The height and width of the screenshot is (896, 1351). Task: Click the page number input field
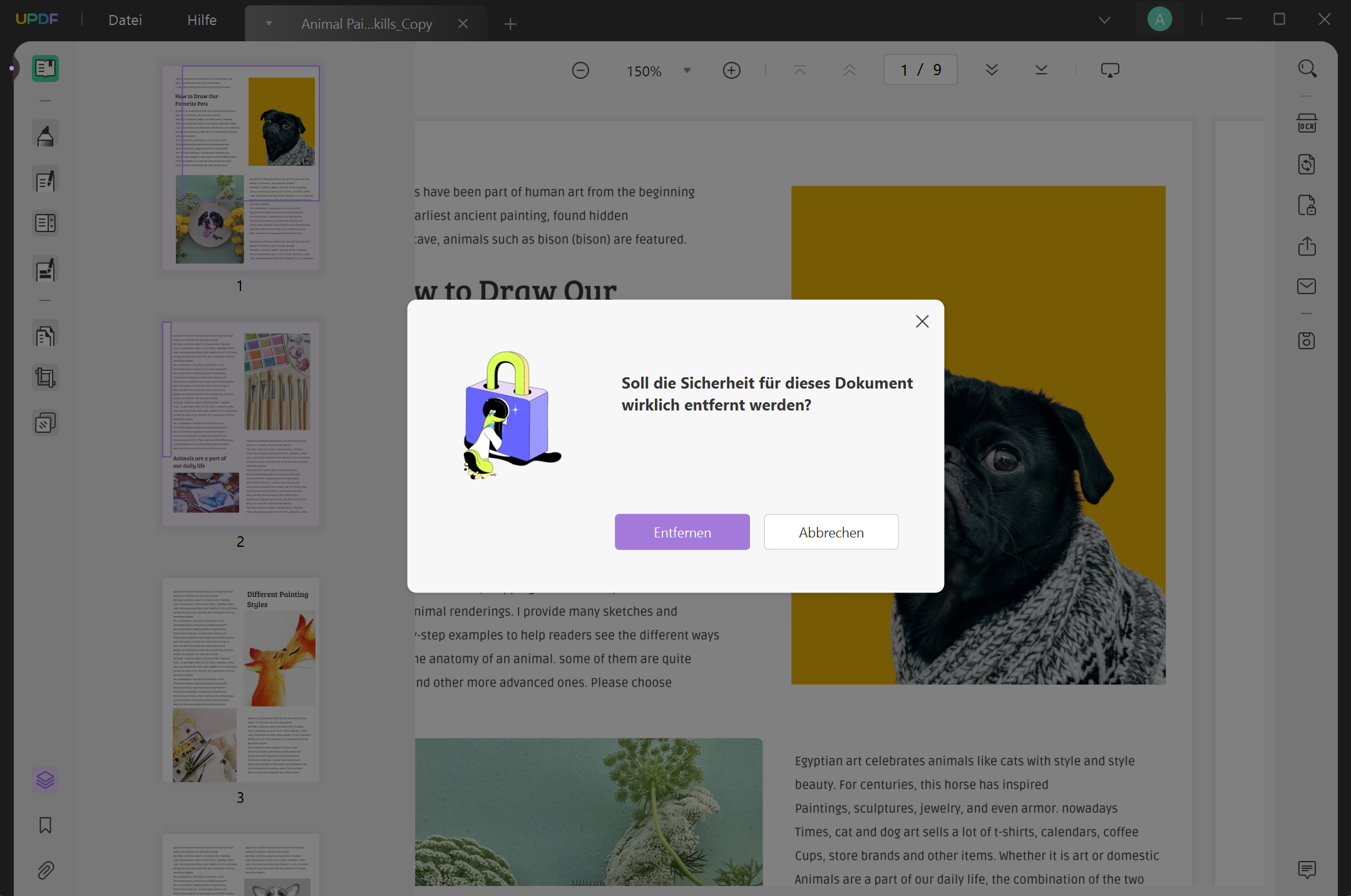920,70
